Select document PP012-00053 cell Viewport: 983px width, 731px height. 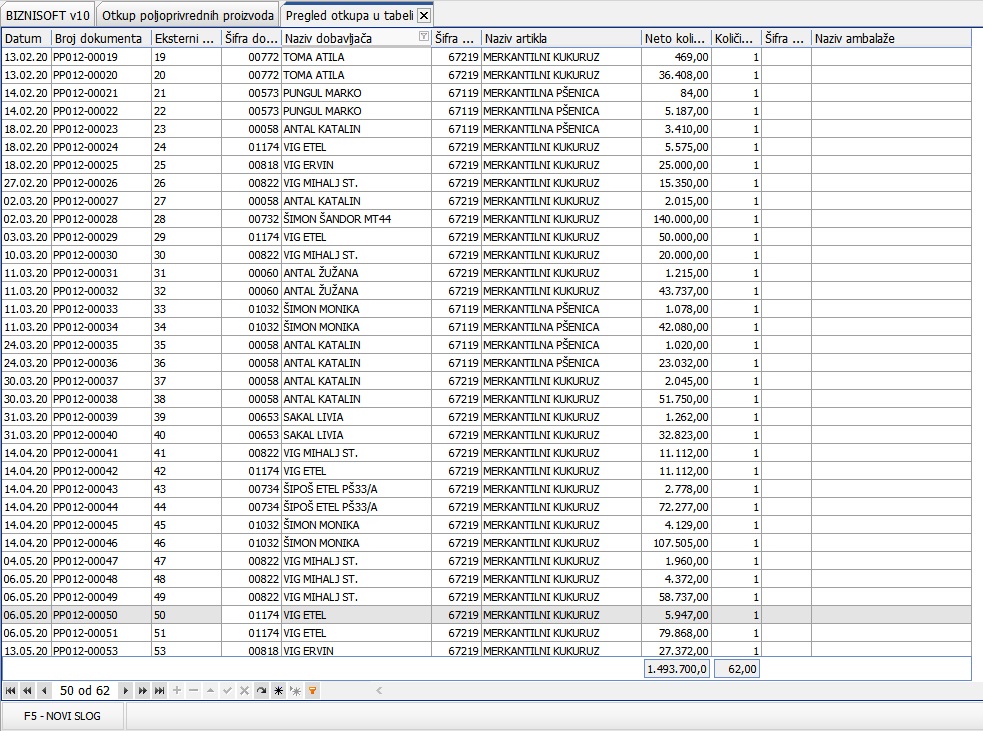(x=101, y=650)
